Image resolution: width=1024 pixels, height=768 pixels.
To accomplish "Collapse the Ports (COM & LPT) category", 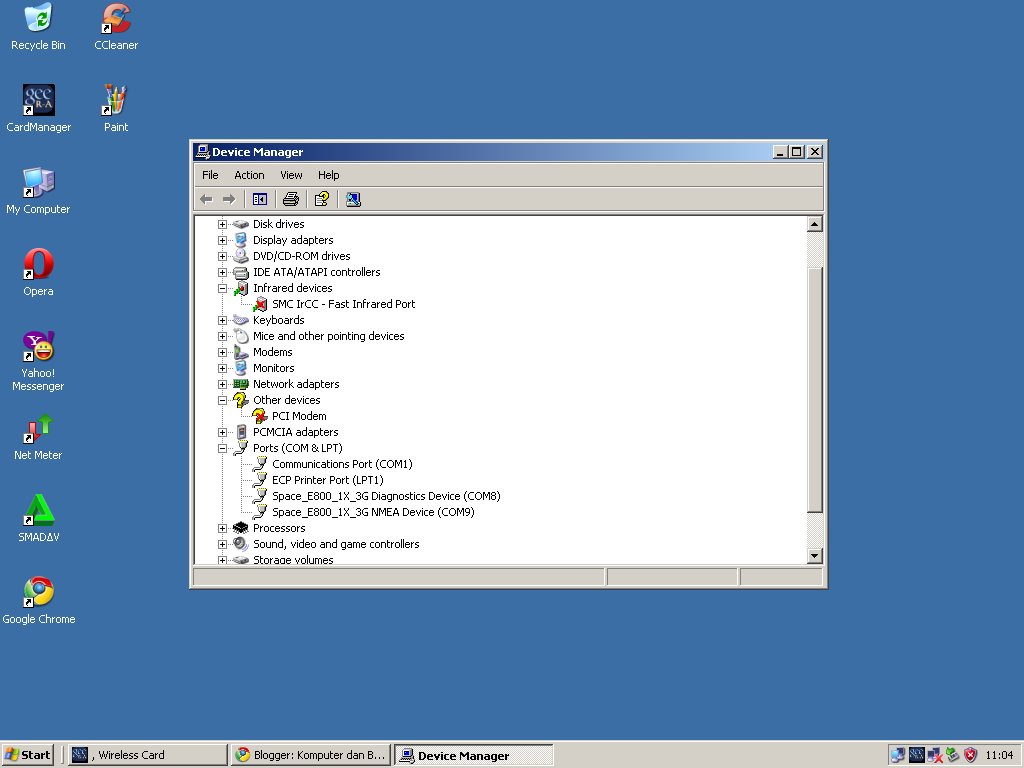I will click(223, 448).
